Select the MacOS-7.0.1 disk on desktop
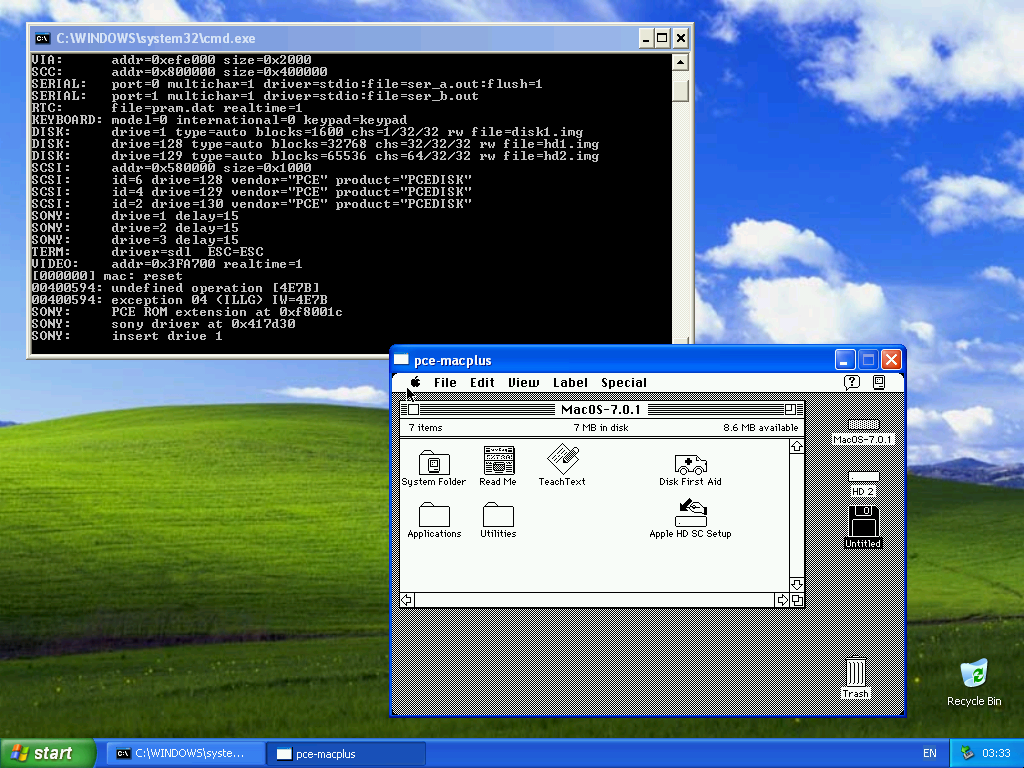The height and width of the screenshot is (768, 1024). pyautogui.click(x=863, y=425)
